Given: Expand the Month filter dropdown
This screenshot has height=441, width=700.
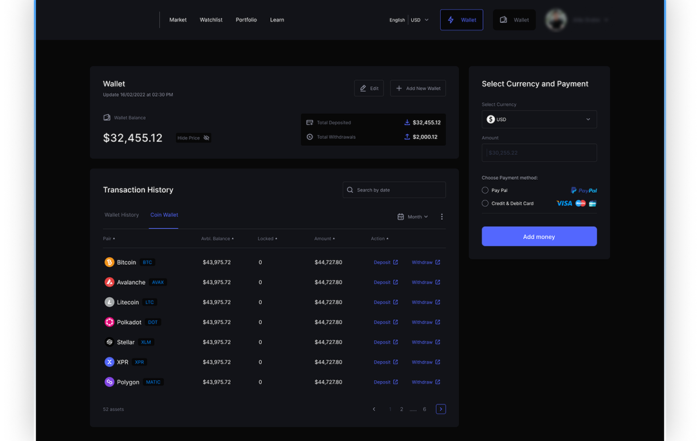Looking at the screenshot, I should click(x=412, y=216).
